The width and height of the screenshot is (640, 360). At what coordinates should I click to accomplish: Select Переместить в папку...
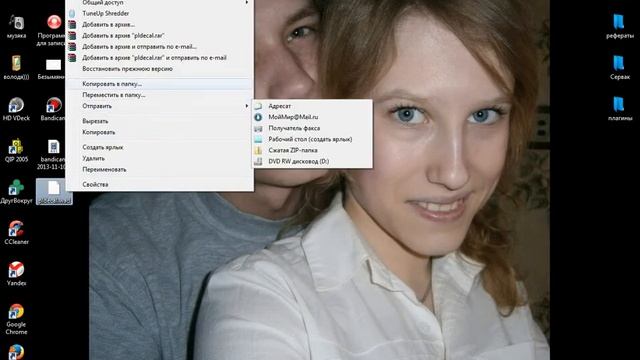(x=159, y=95)
